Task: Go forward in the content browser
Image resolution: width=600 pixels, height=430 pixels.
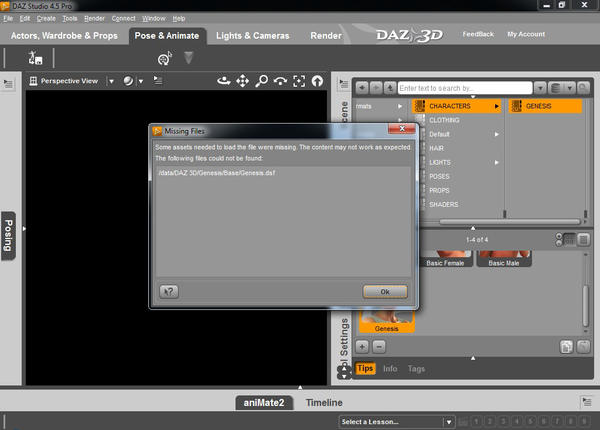Action: click(x=376, y=88)
